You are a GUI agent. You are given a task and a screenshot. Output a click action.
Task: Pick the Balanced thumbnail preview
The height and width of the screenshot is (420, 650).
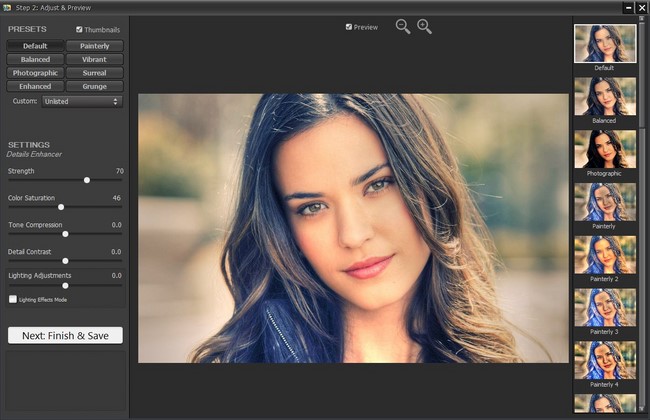[604, 96]
